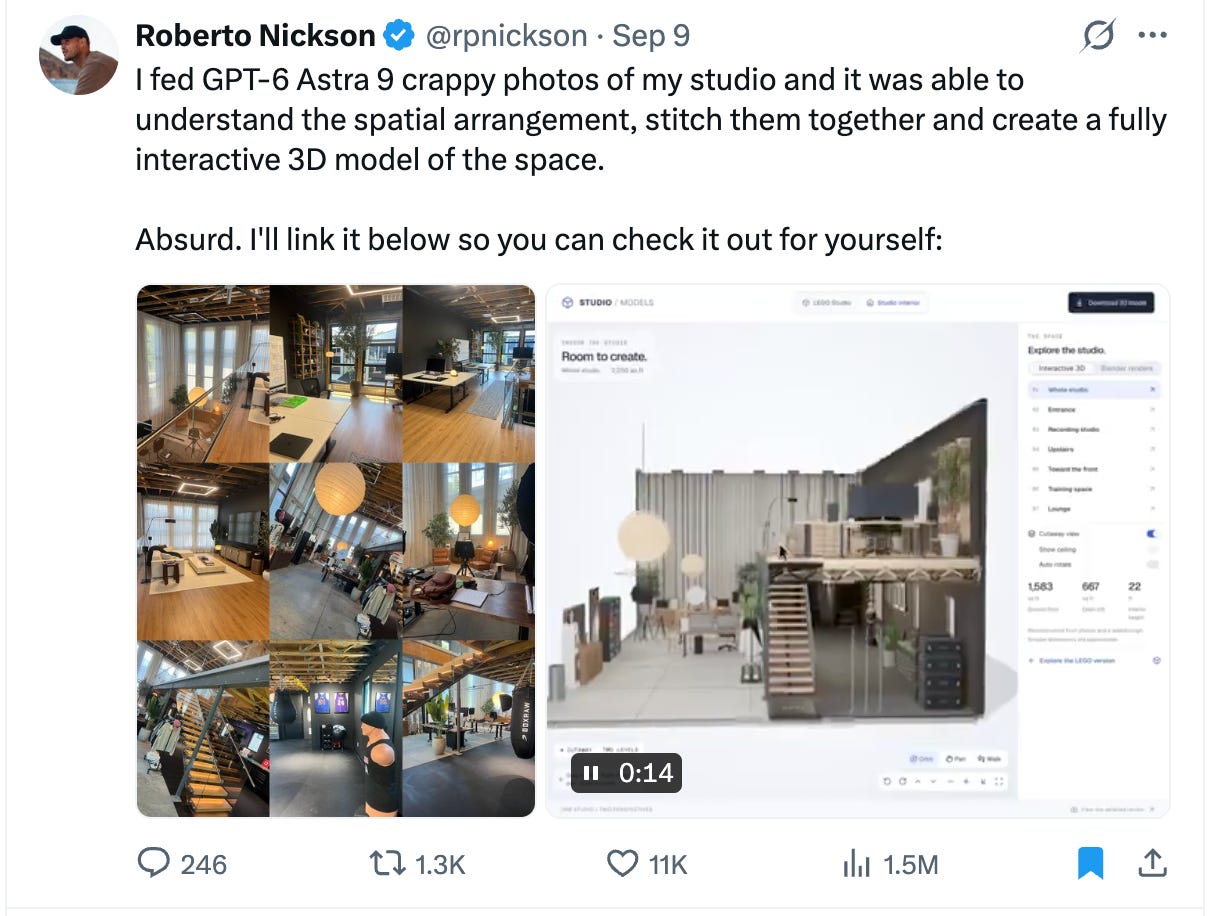Viewport: 1208px width, 916px height.
Task: Expand the Recording studio list entry
Action: click(x=1093, y=429)
